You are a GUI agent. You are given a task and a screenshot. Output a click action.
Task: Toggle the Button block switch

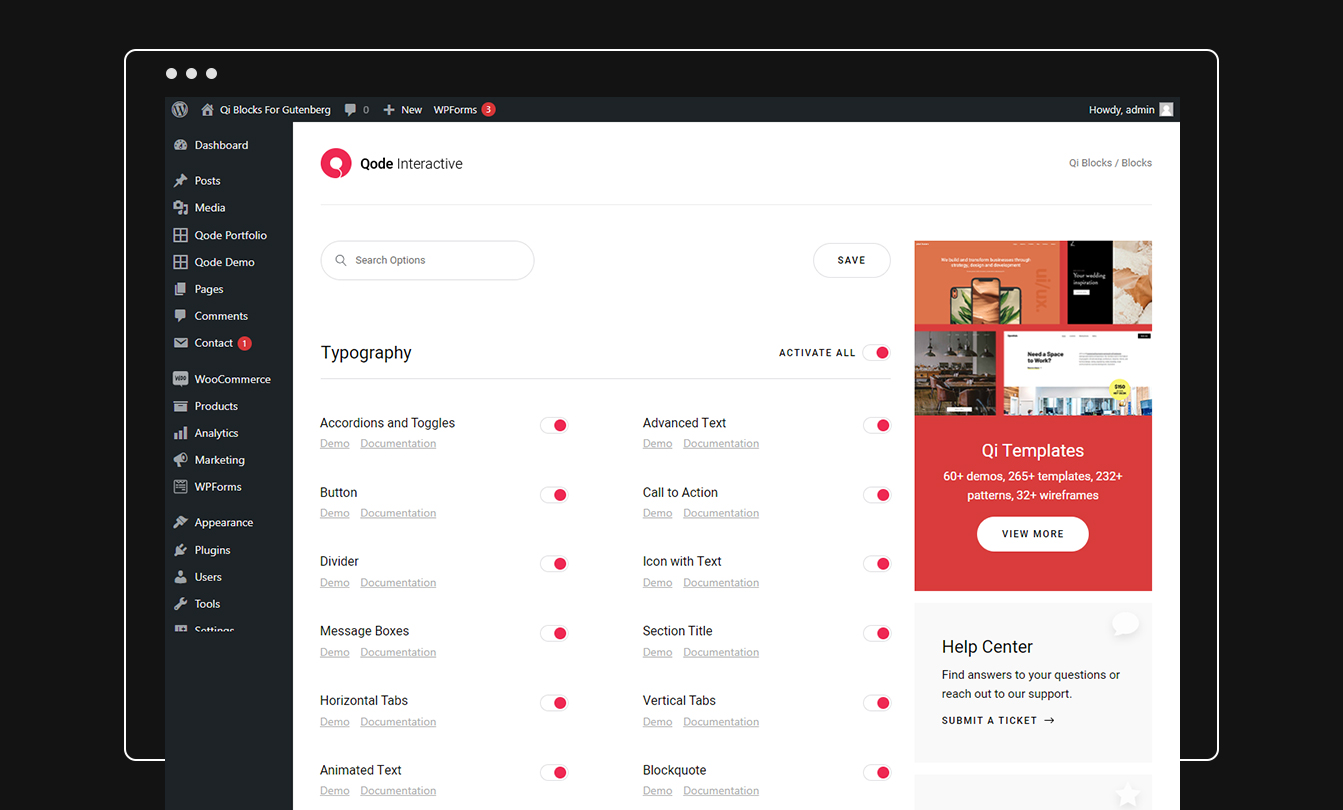(x=554, y=495)
